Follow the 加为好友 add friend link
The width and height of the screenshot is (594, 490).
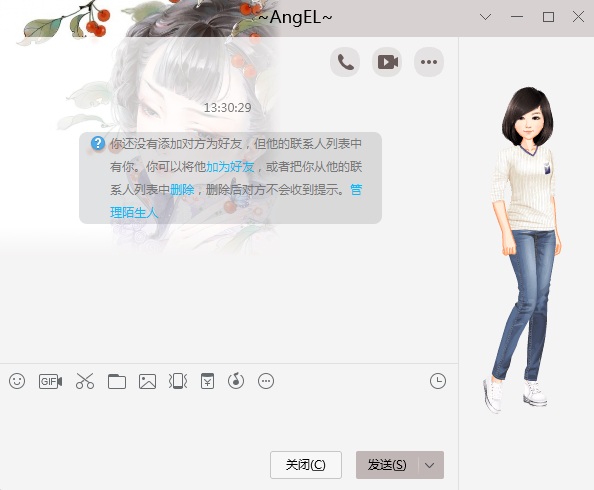(230, 167)
